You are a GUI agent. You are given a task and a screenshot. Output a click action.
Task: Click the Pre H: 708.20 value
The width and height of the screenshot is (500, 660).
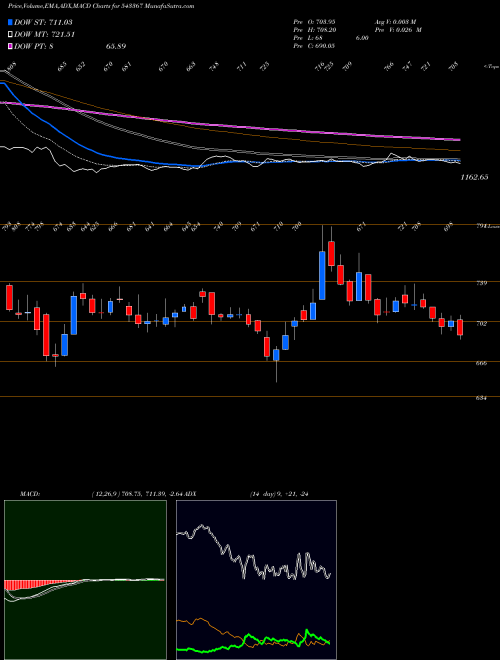point(314,30)
